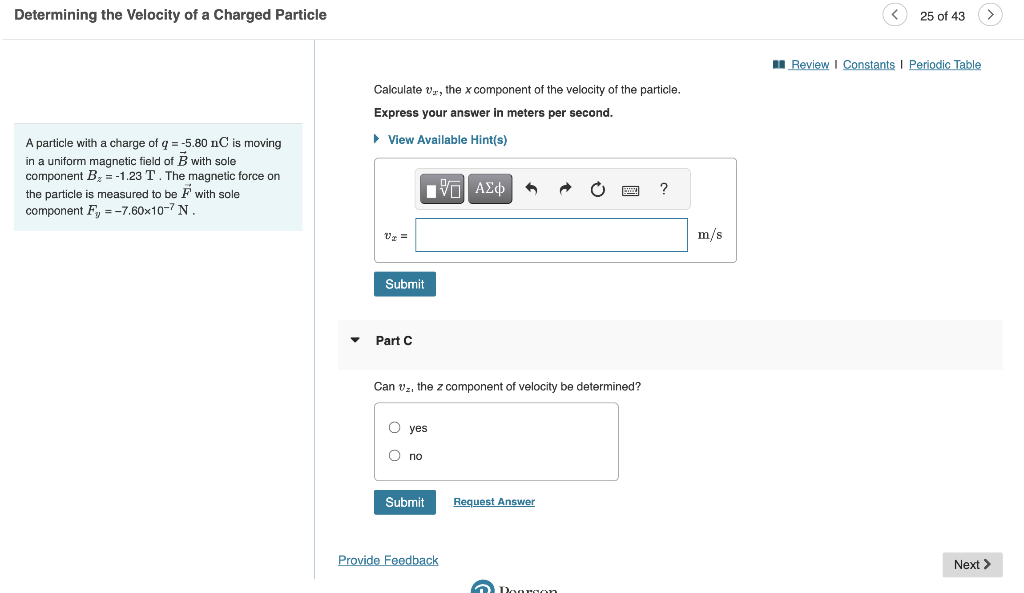Click Request Answer for Part C
The height and width of the screenshot is (593, 1024).
tap(493, 501)
